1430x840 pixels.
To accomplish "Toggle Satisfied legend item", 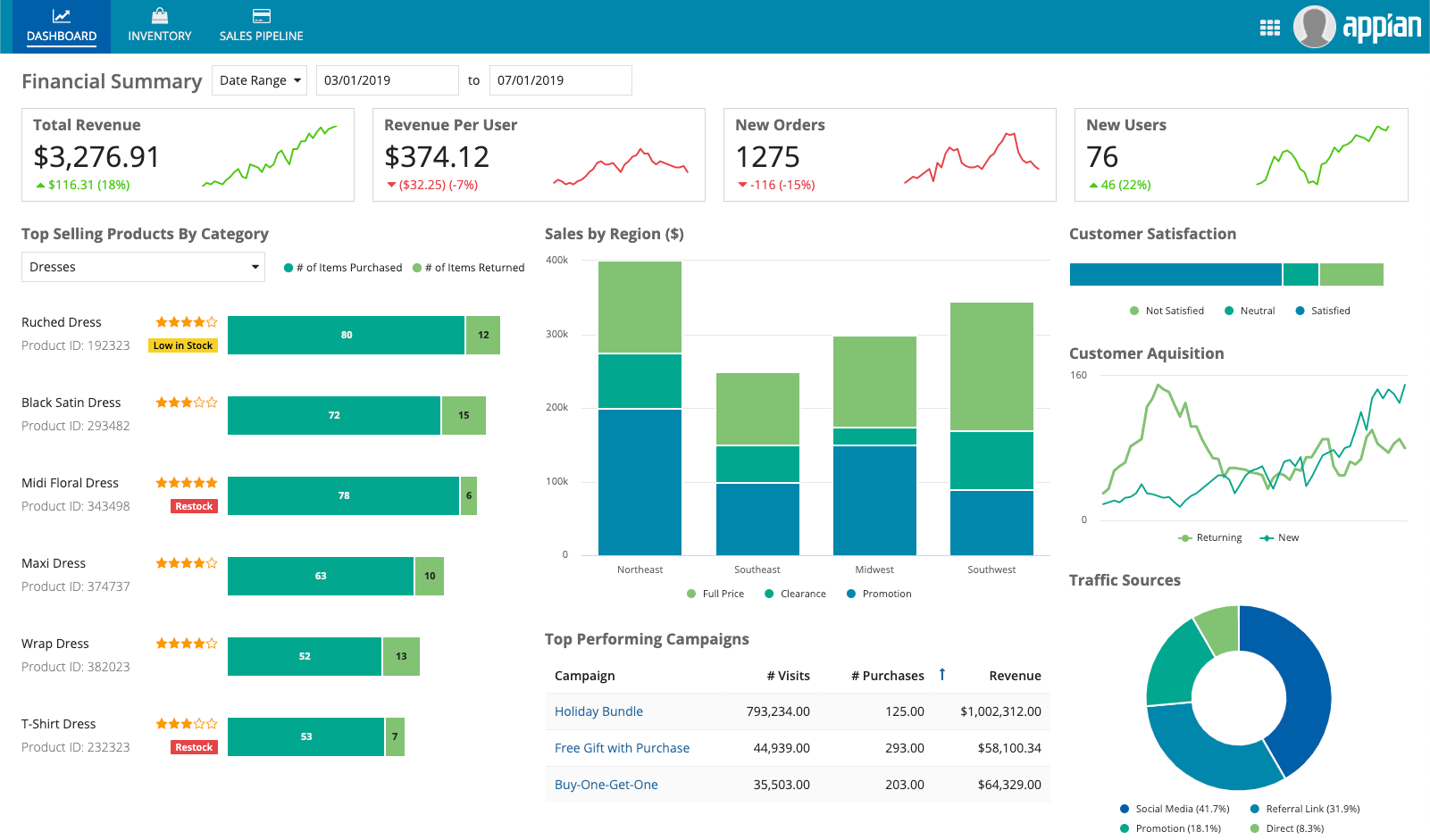I will [x=1323, y=311].
